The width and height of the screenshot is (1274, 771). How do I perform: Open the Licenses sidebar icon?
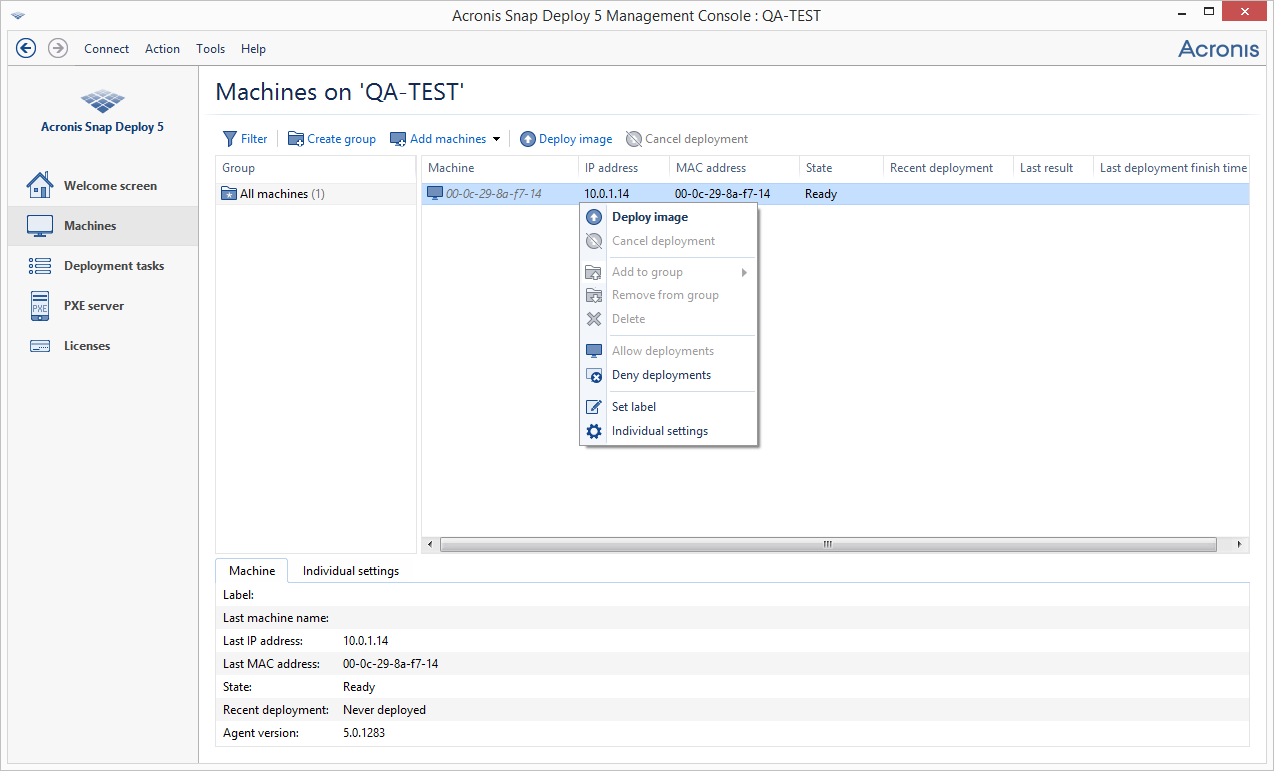coord(40,346)
